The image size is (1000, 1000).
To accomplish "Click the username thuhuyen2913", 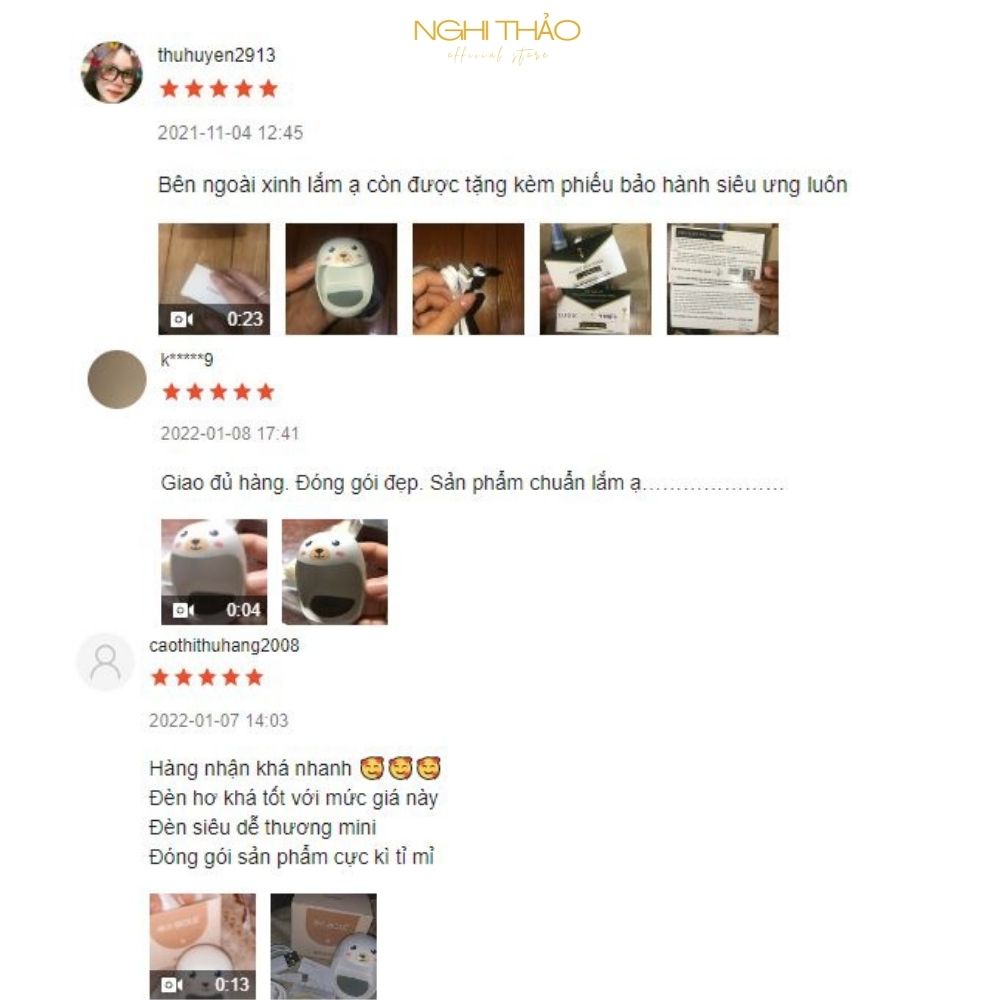I will coord(216,55).
